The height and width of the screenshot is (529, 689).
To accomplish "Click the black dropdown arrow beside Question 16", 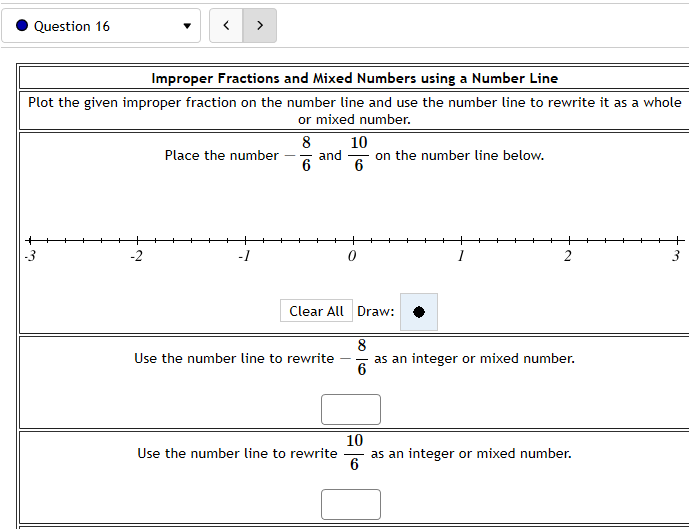I will pyautogui.click(x=186, y=27).
